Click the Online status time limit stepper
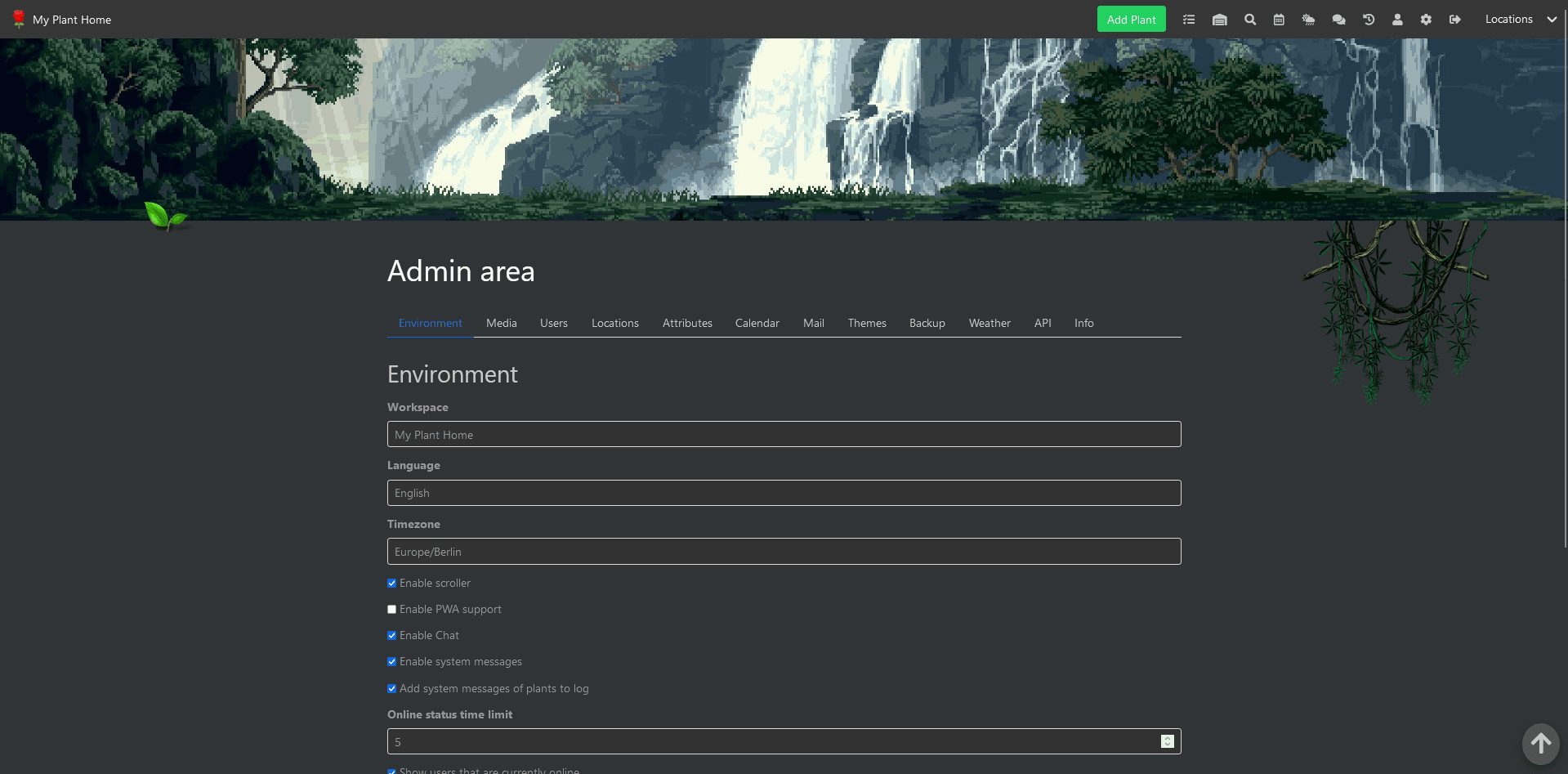1568x774 pixels. pyautogui.click(x=1167, y=741)
